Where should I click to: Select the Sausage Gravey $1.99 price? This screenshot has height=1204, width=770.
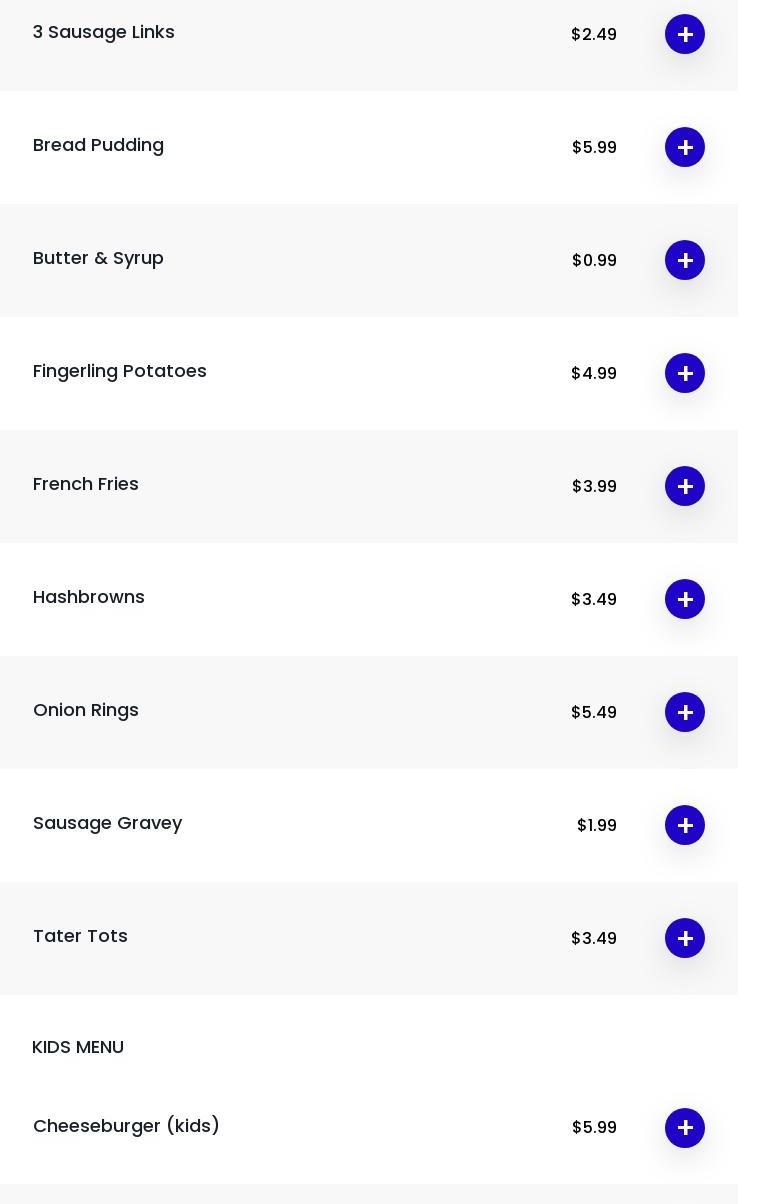pos(597,825)
